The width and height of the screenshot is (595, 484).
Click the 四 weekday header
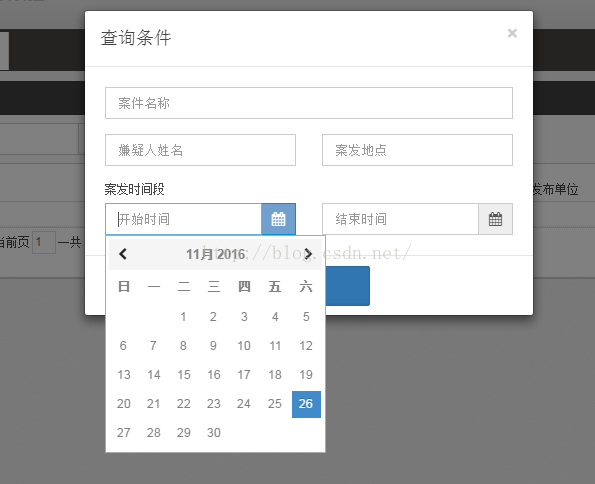(244, 286)
